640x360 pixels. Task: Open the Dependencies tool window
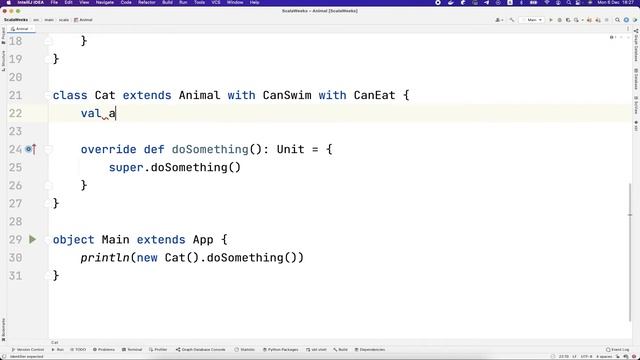click(370, 350)
